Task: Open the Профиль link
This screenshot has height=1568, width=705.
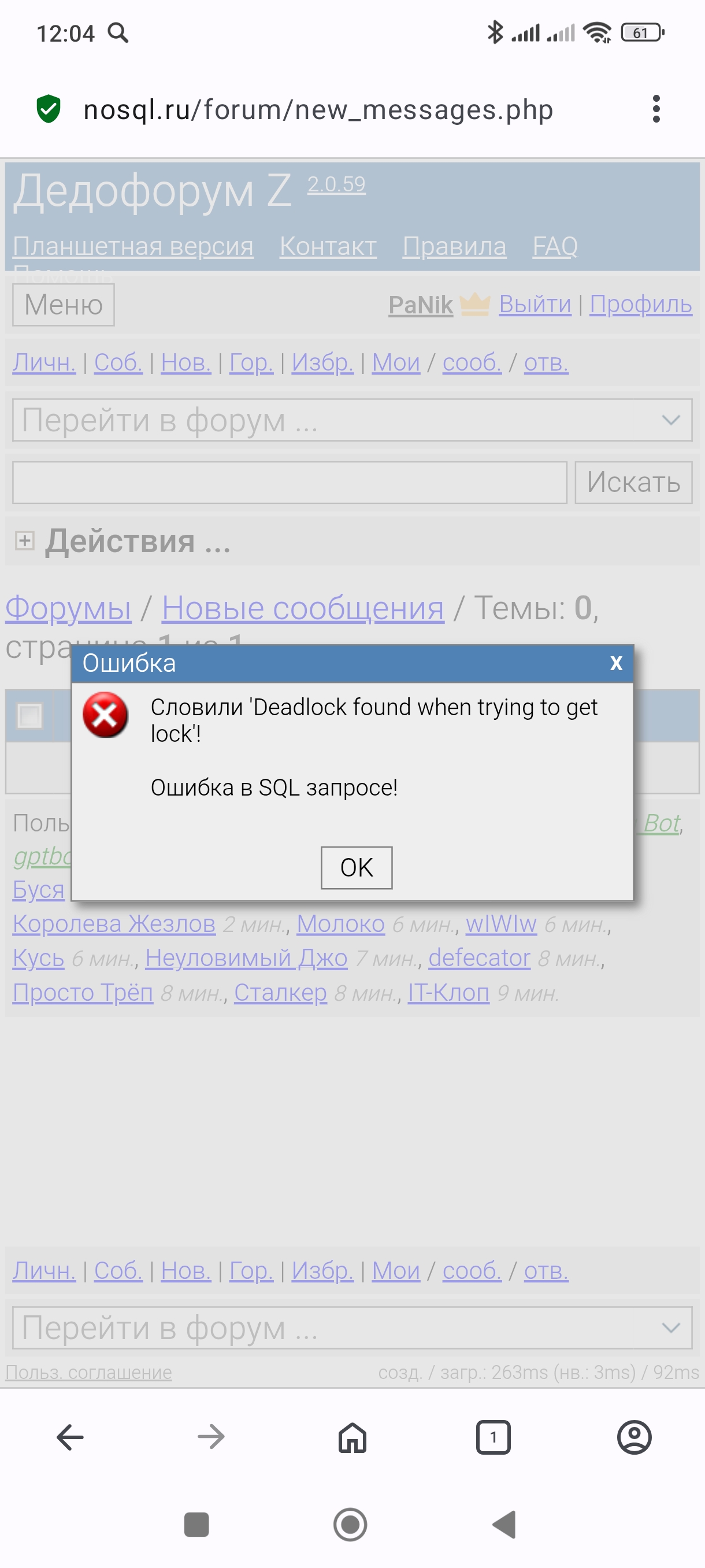Action: (640, 304)
